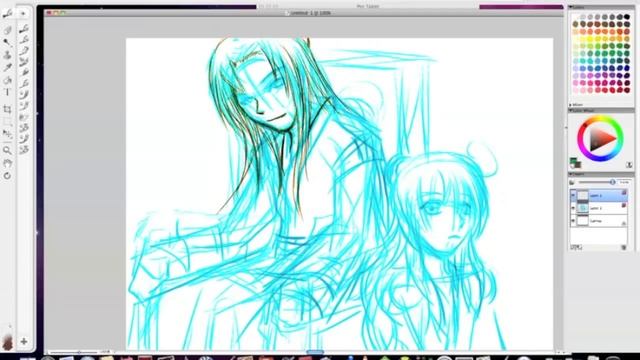This screenshot has height=360, width=640.
Task: Click the plus button at bottom of brush column
Action: click(24, 341)
